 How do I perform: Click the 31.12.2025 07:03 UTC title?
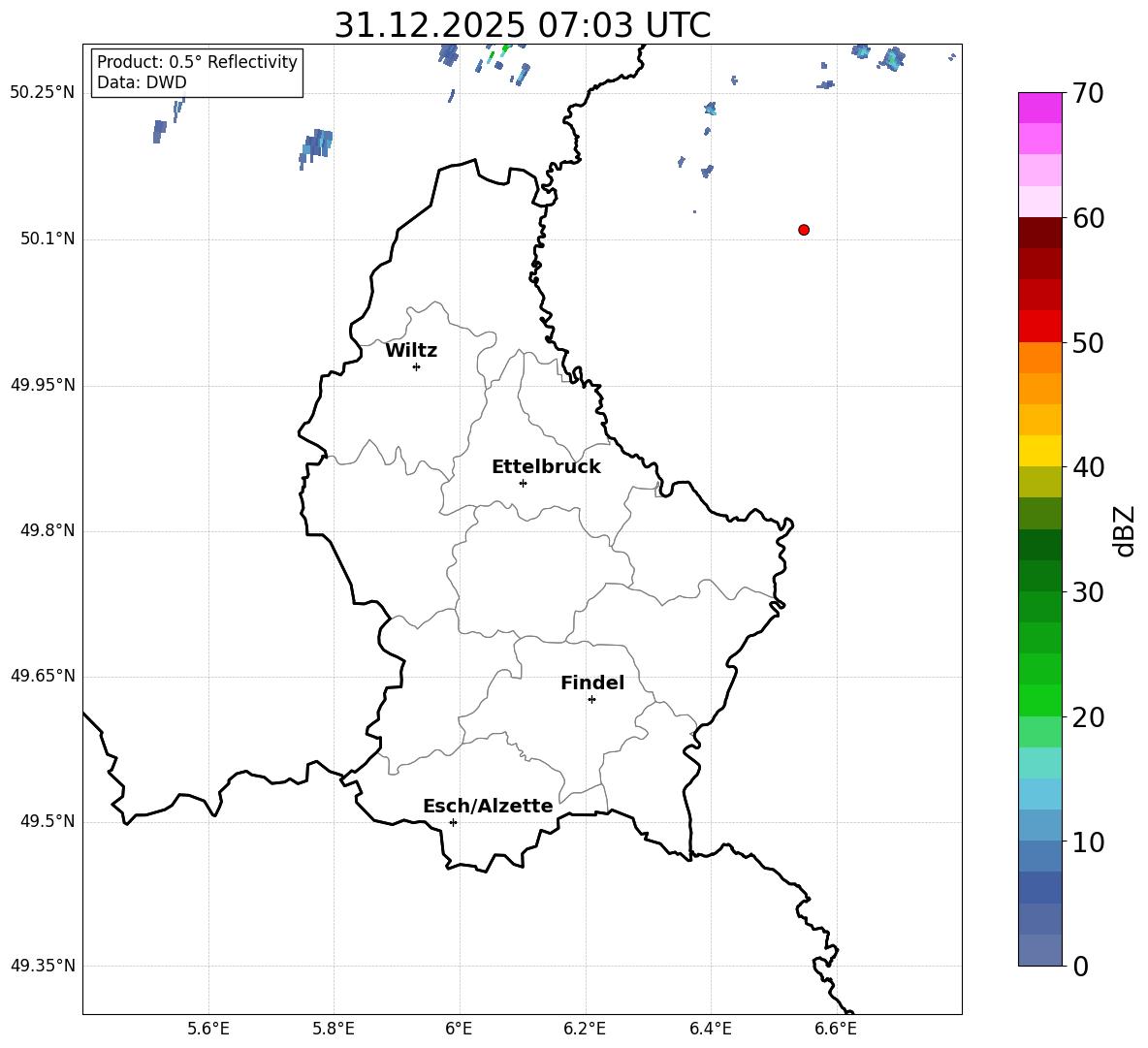(x=523, y=25)
